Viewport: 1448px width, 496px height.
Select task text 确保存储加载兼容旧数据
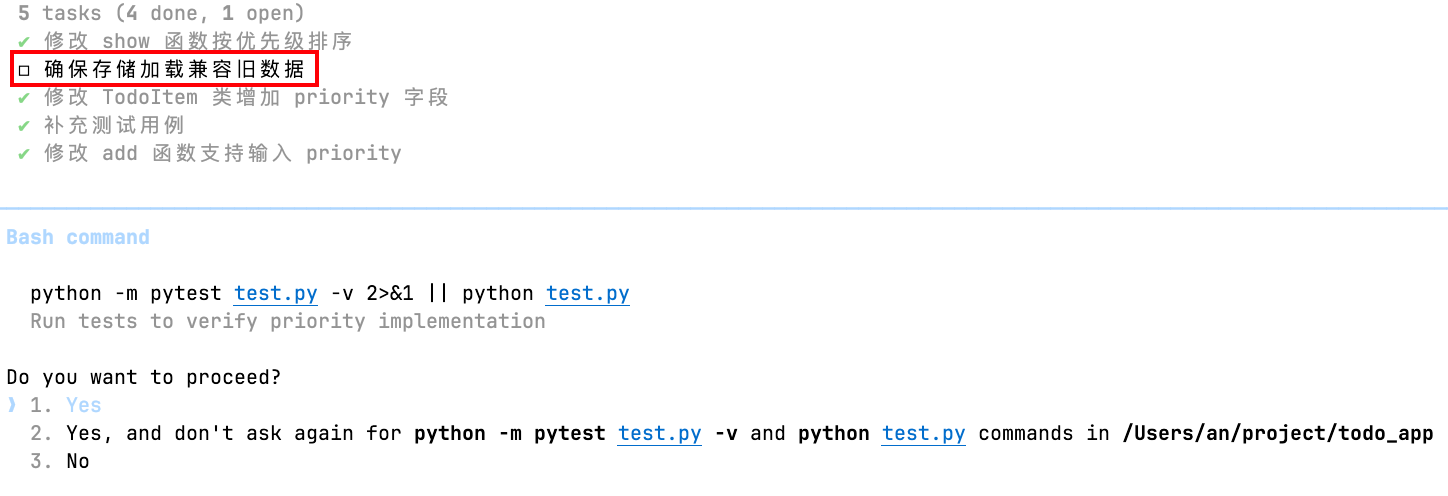174,70
